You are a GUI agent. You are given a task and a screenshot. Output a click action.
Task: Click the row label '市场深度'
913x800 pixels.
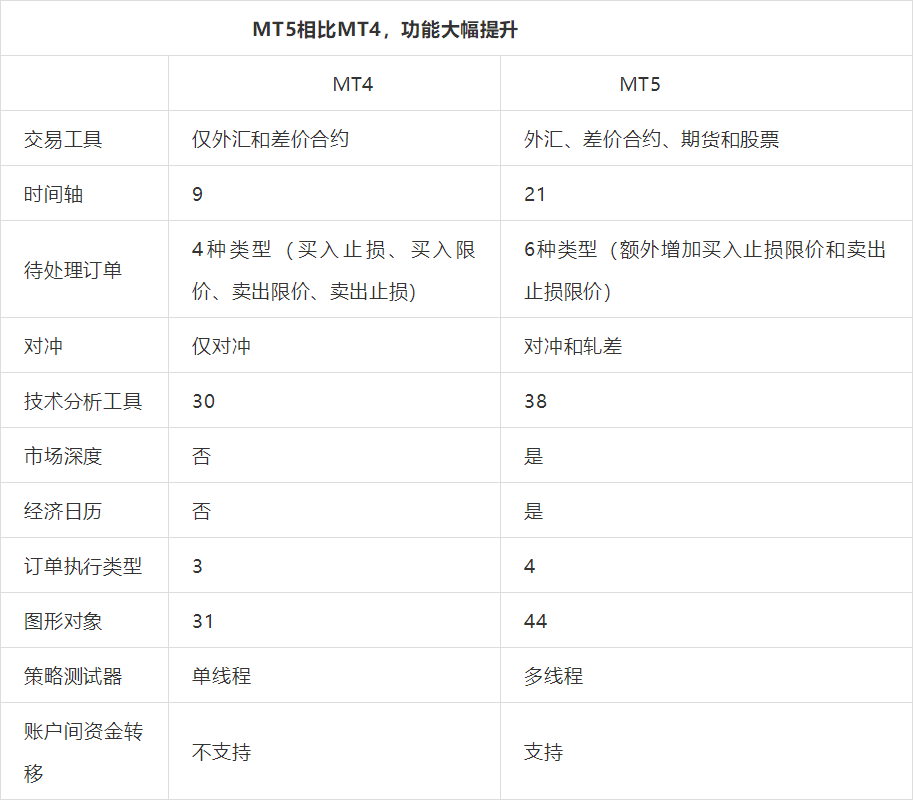(63, 456)
